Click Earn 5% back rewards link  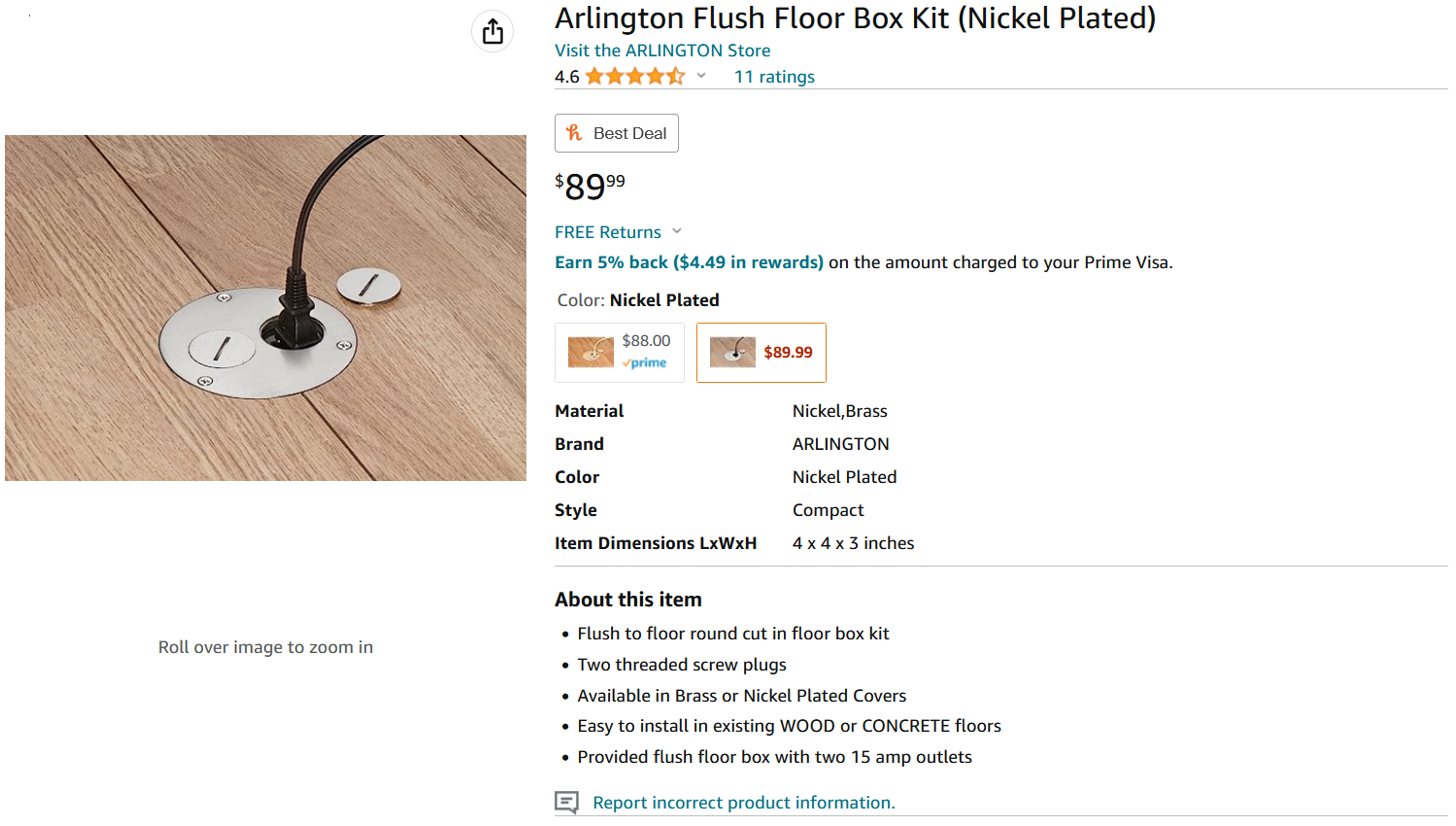click(689, 262)
